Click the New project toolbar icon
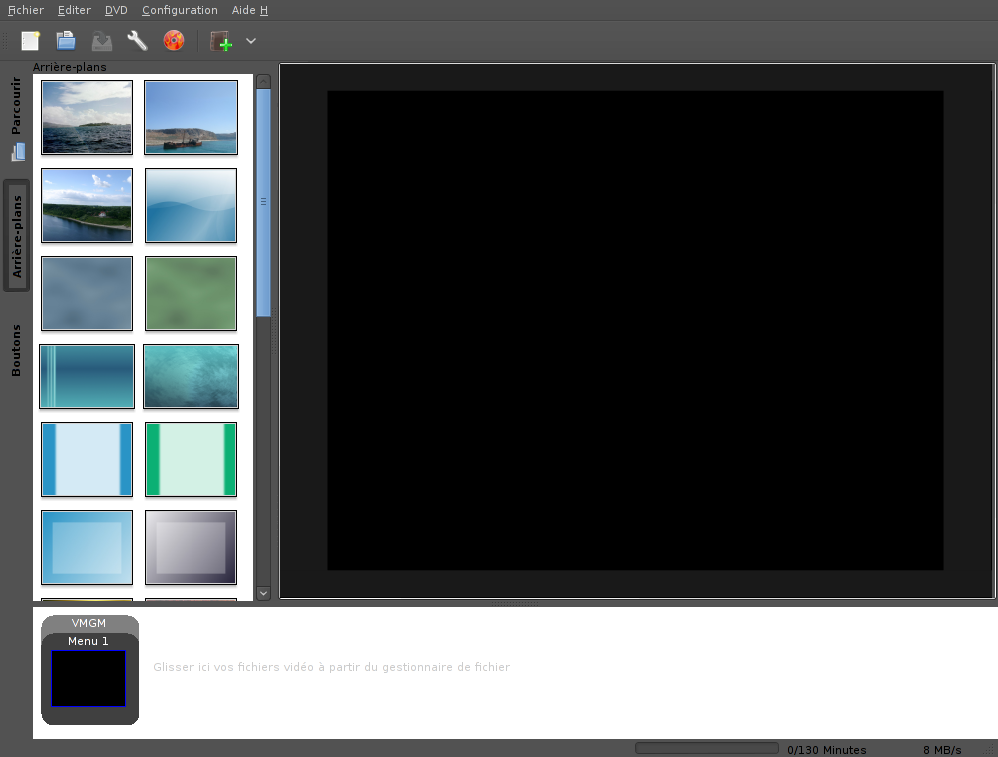This screenshot has width=998, height=757. 30,41
